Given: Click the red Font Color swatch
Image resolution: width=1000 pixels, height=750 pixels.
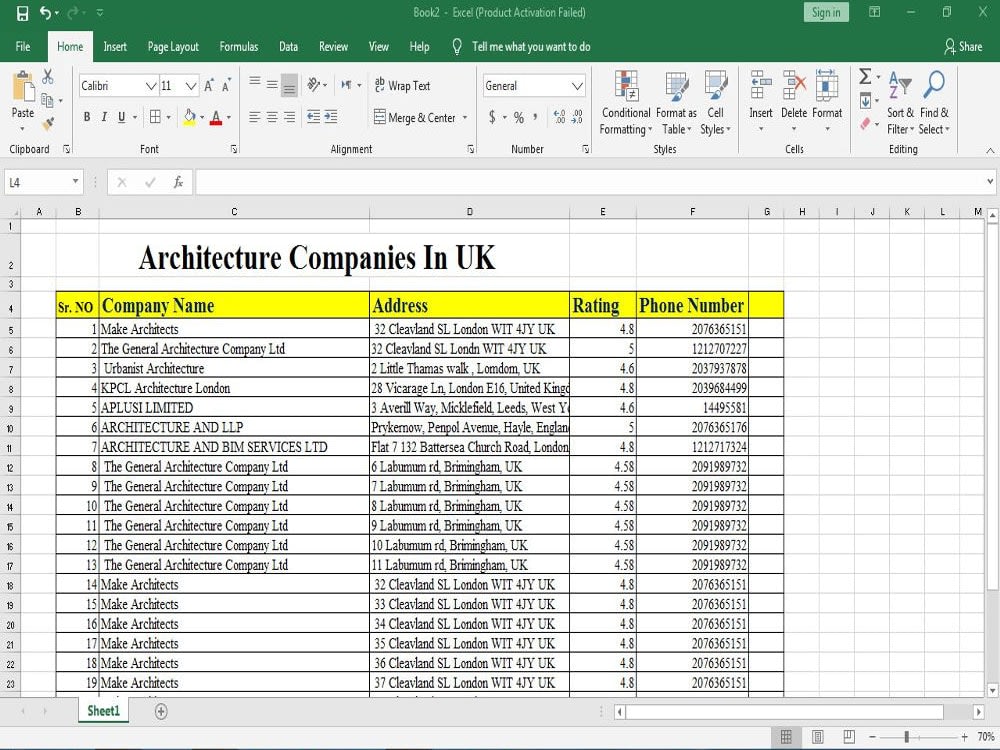Looking at the screenshot, I should coord(216,117).
